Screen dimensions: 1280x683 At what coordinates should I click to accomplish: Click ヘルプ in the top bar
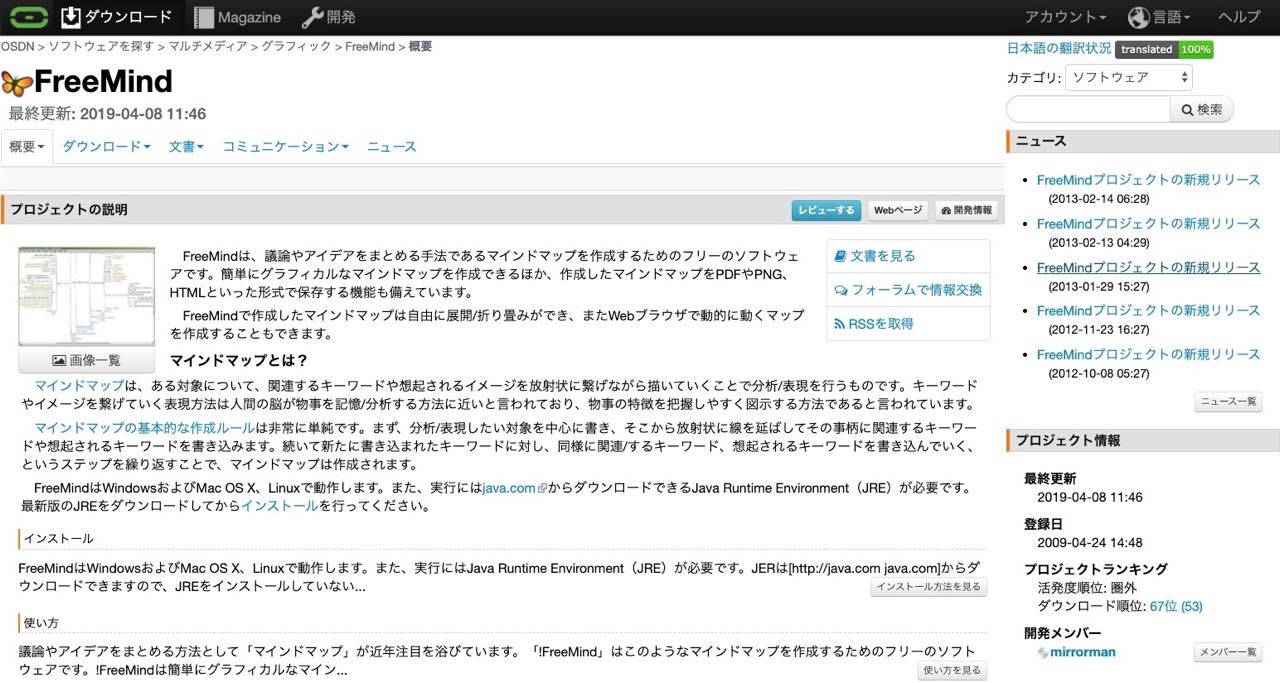[x=1239, y=17]
